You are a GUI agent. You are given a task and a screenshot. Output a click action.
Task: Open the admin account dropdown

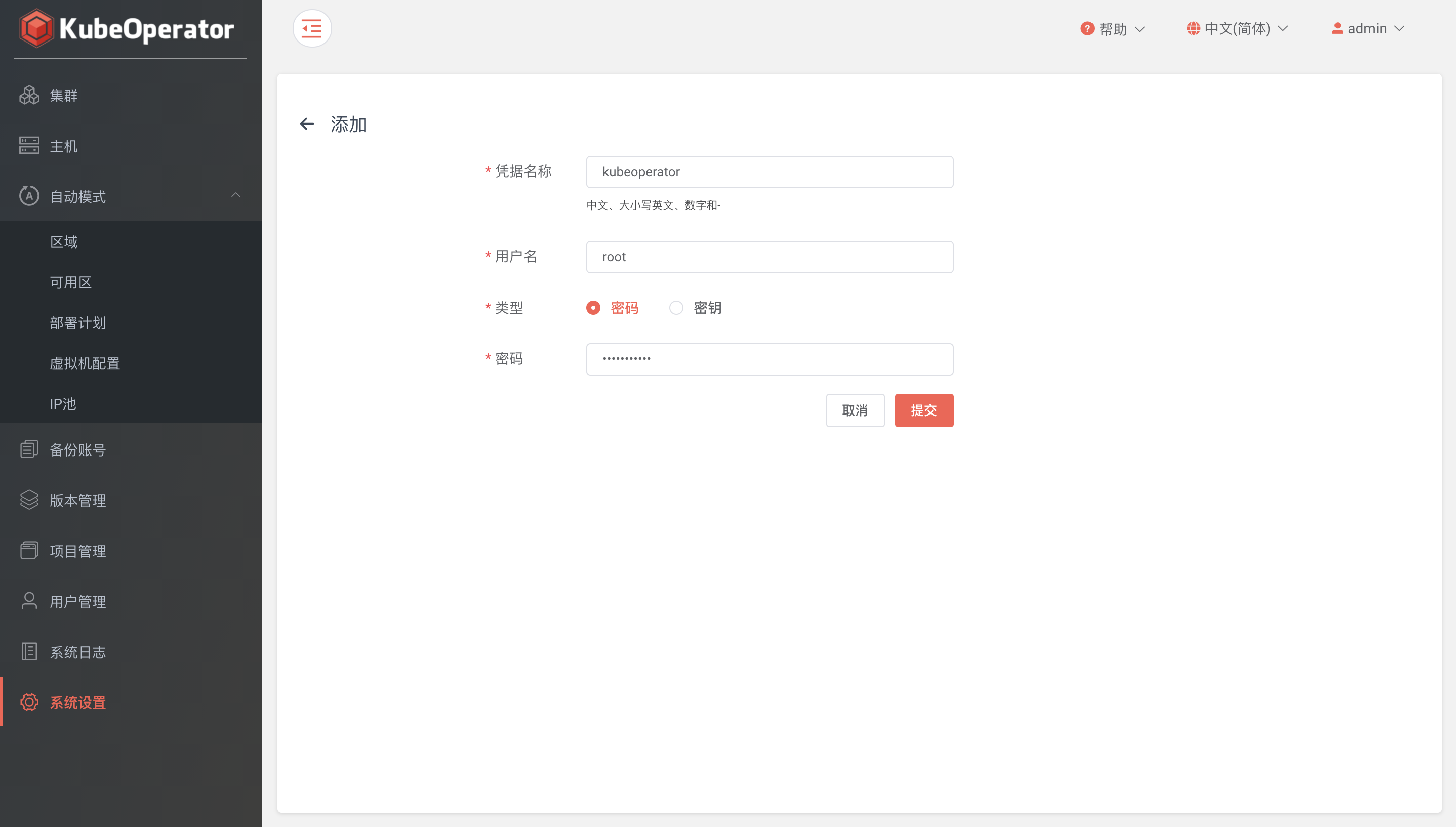click(x=1368, y=28)
